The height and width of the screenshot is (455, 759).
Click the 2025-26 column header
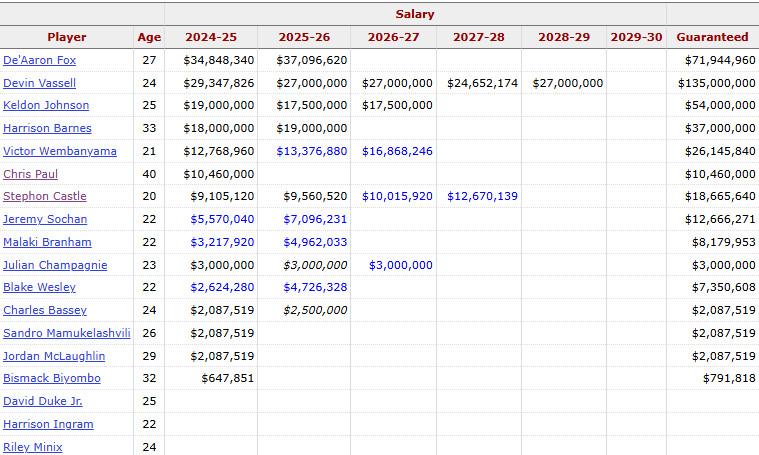point(304,37)
